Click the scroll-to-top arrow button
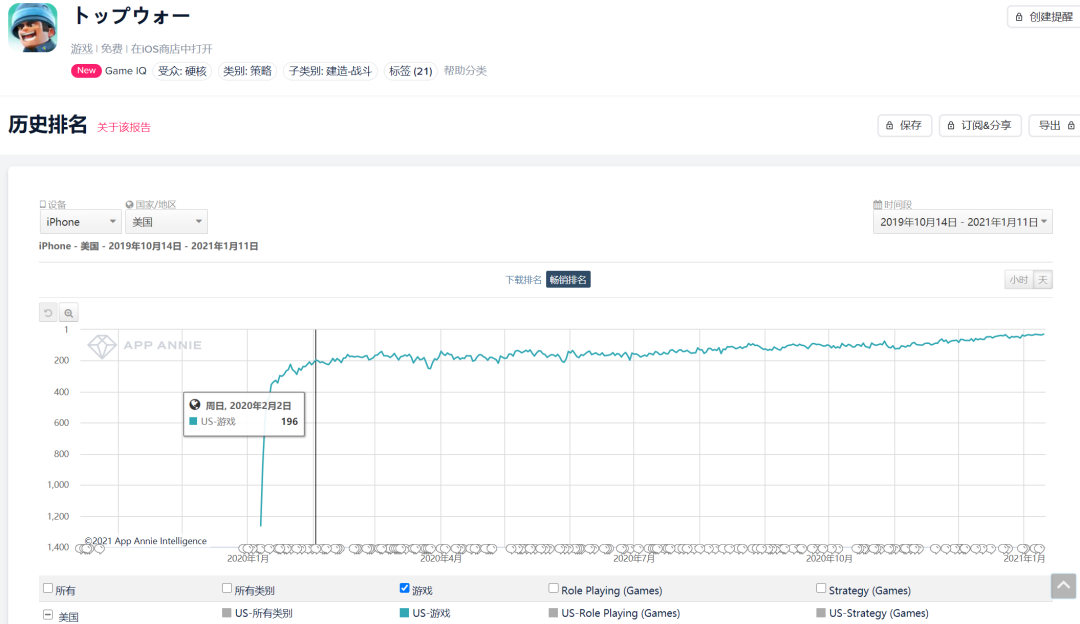Image resolution: width=1080 pixels, height=624 pixels. point(1063,586)
